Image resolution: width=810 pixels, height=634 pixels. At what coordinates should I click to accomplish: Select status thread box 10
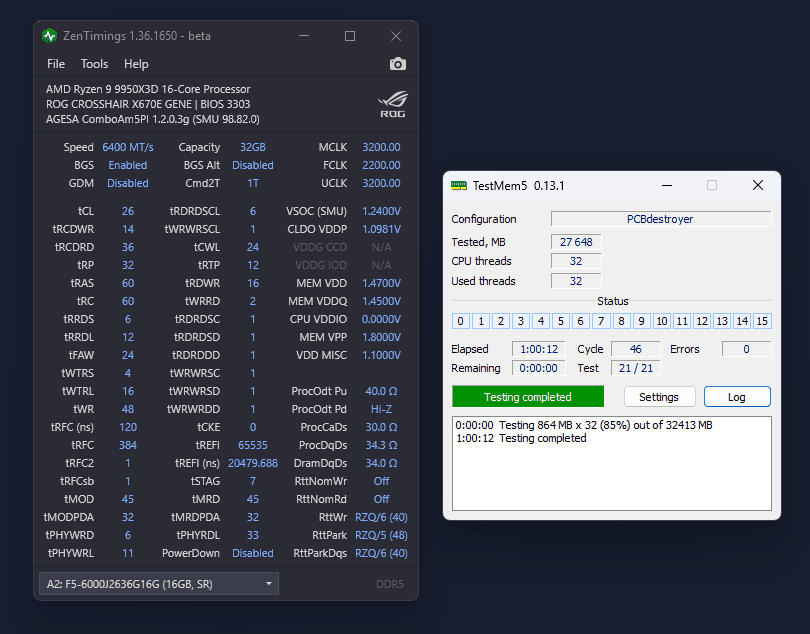[x=662, y=321]
